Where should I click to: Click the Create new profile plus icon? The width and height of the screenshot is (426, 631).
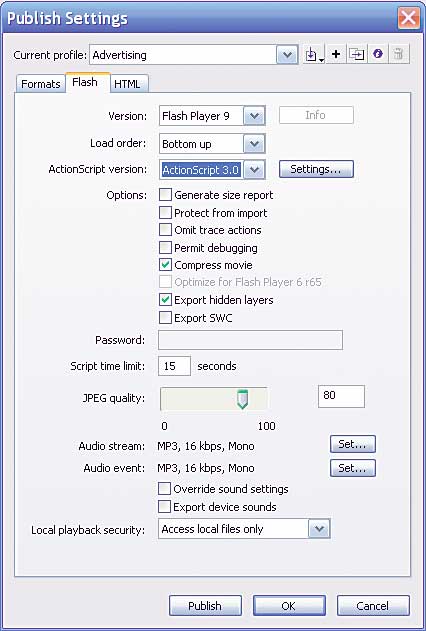point(336,54)
